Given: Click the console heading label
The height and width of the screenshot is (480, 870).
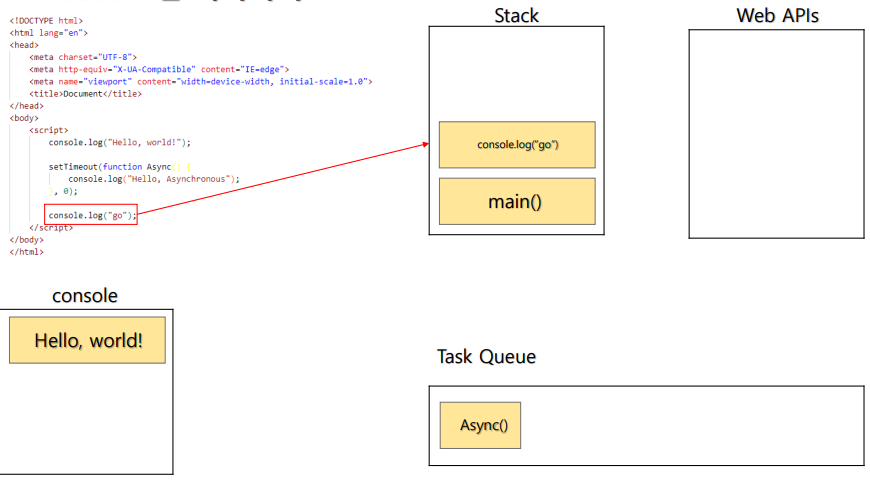Looking at the screenshot, I should [x=85, y=296].
